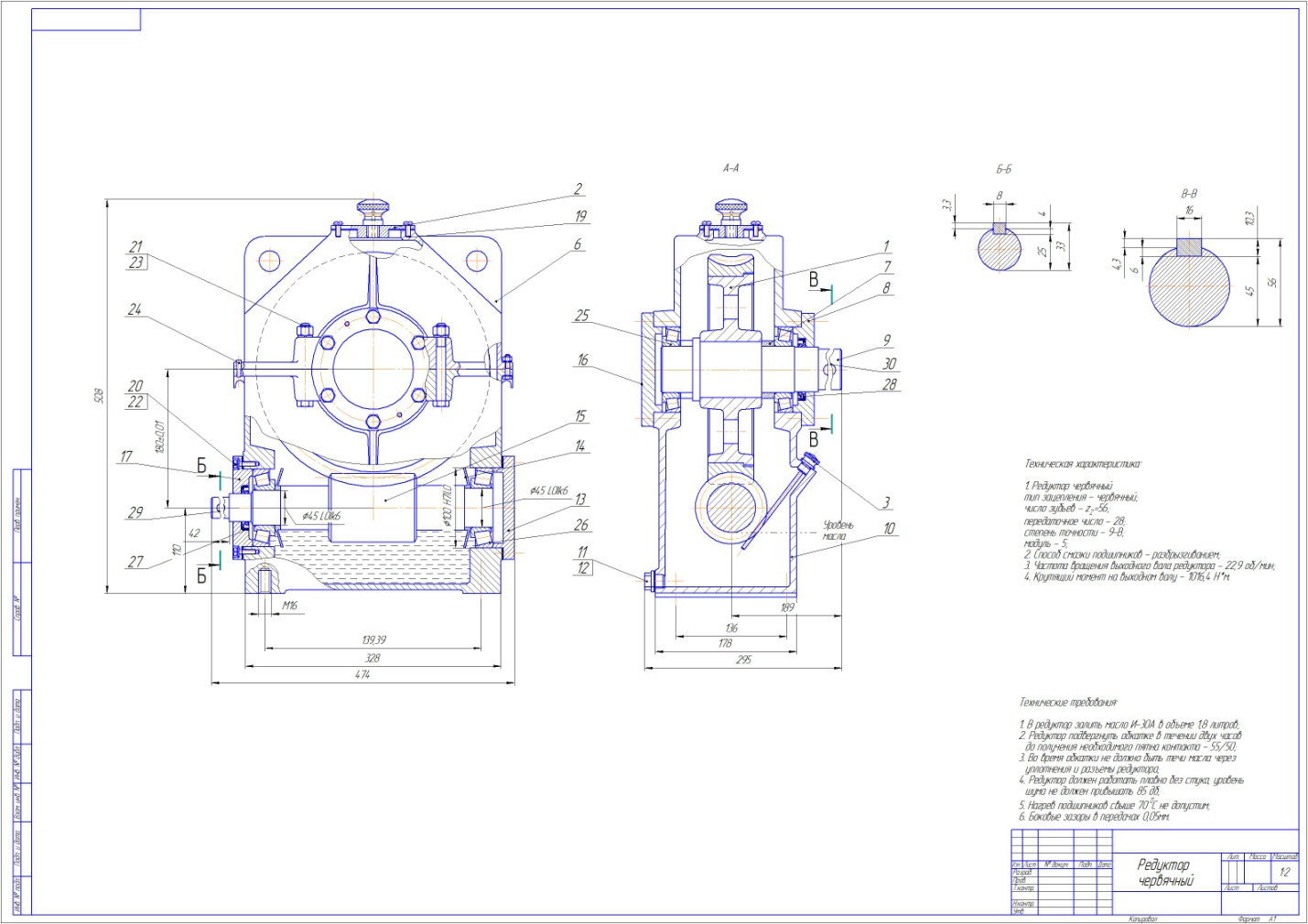Click part callout number '14'

coord(580,446)
